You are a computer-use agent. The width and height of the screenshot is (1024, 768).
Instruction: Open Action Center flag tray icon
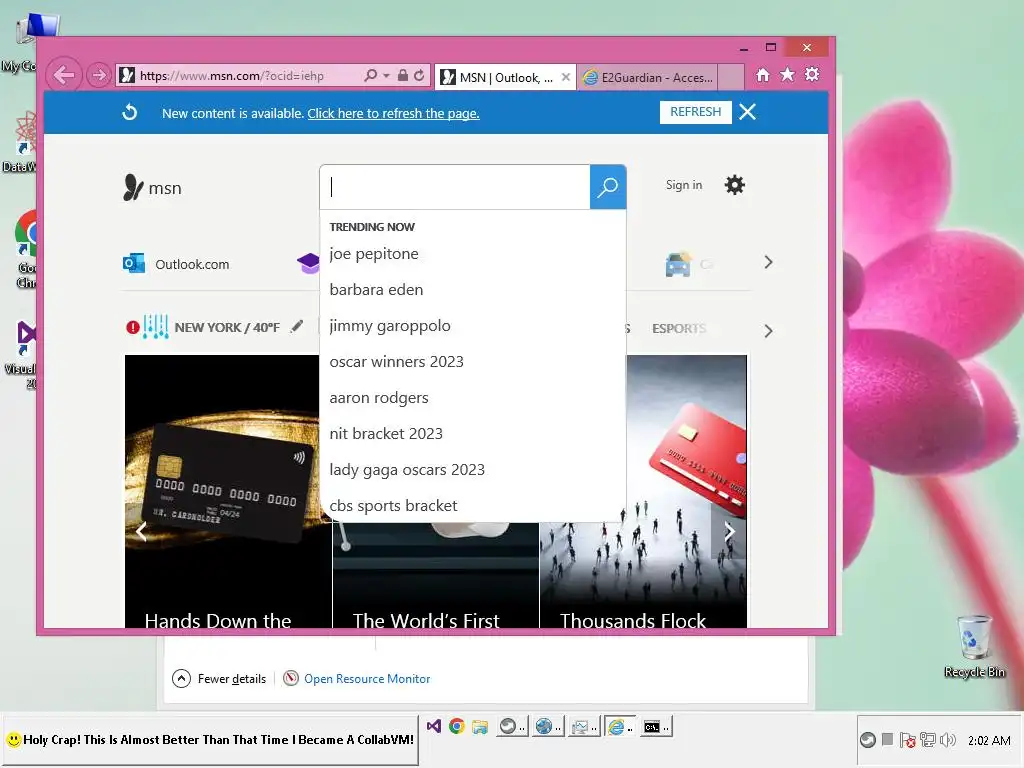(x=907, y=740)
